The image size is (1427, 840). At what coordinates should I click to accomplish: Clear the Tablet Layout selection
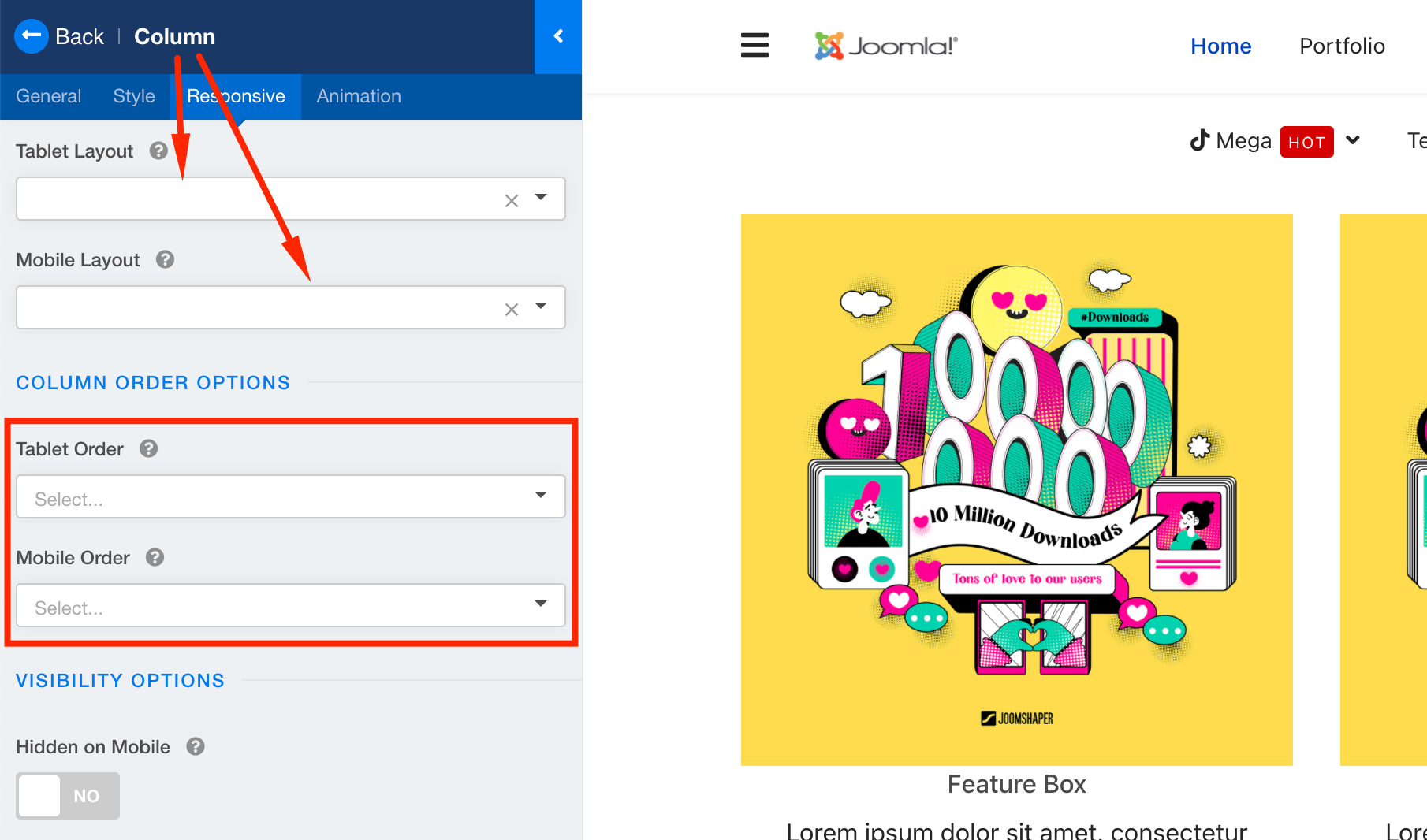pyautogui.click(x=512, y=201)
